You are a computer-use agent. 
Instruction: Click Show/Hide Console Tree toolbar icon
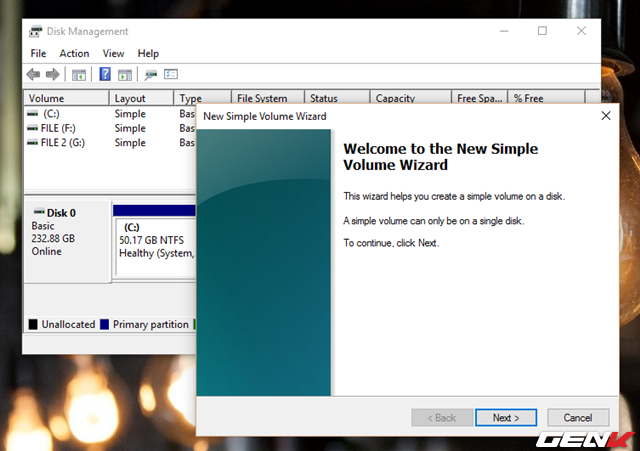(78, 74)
